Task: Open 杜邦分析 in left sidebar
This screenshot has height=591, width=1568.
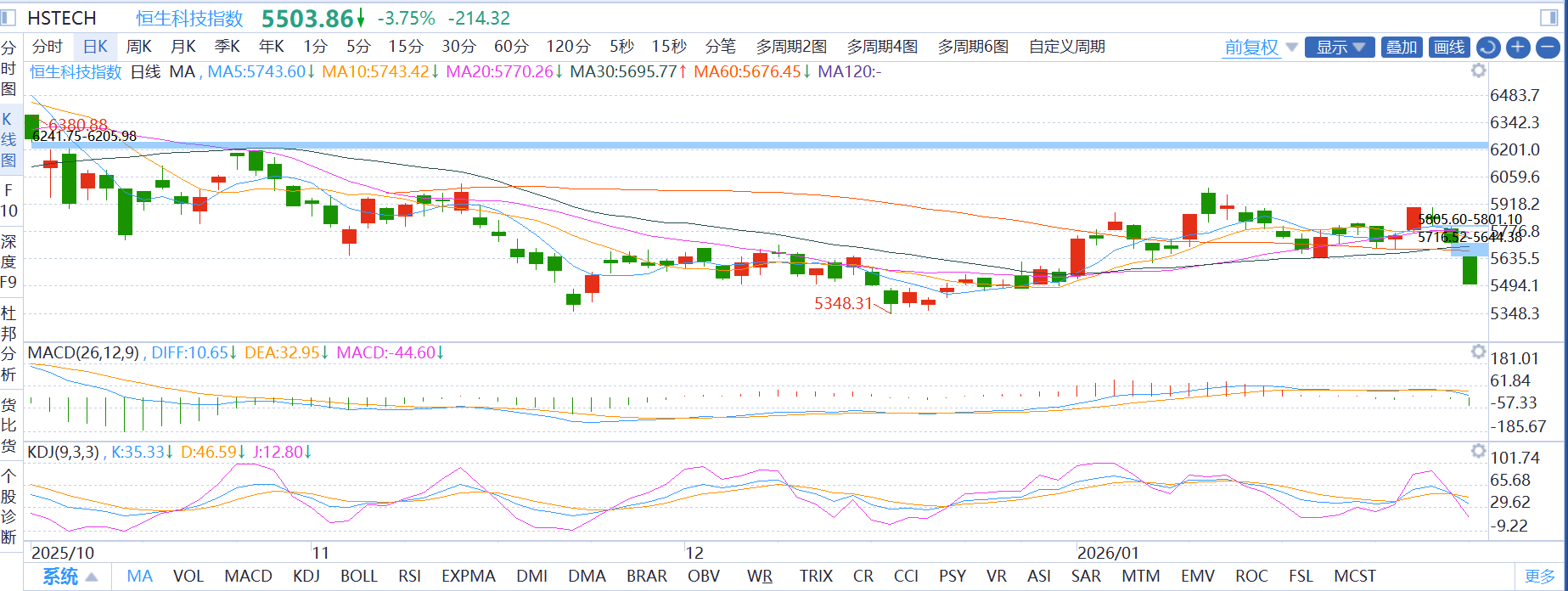Action: point(8,344)
